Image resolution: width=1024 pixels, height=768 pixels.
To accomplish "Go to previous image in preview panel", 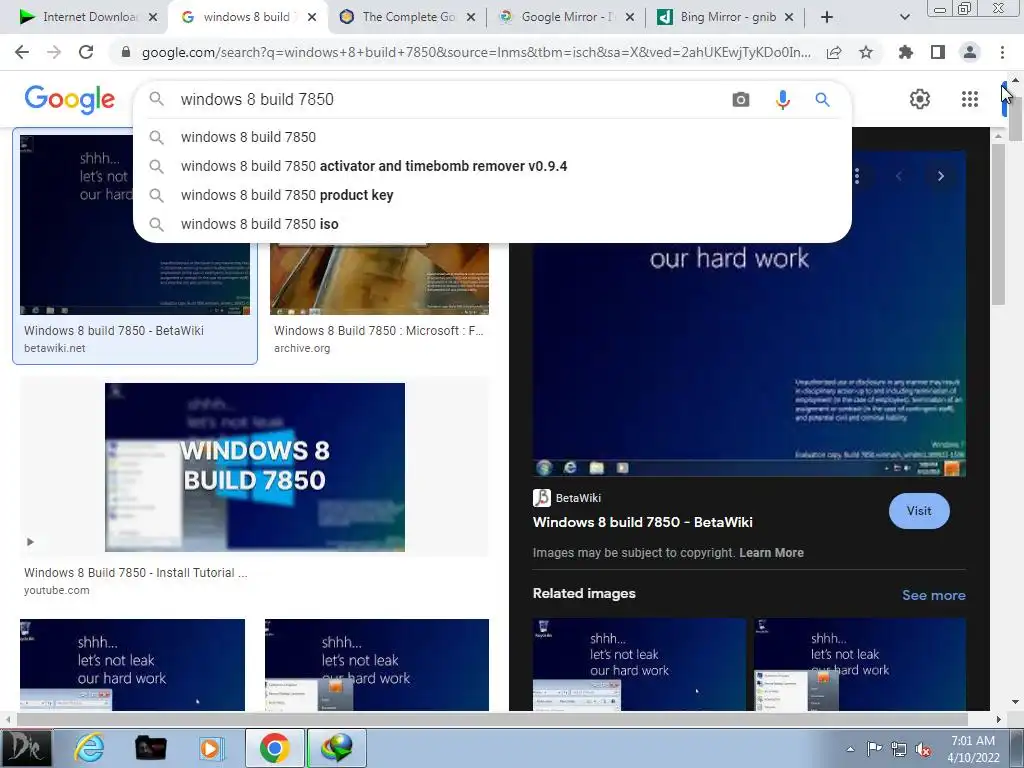I will click(x=899, y=176).
